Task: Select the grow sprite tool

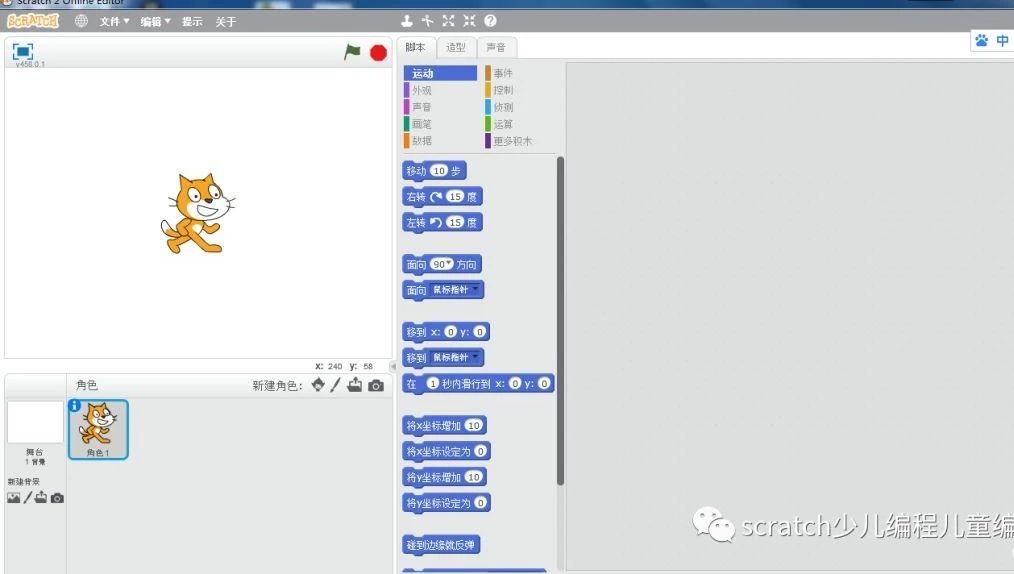Action: pyautogui.click(x=448, y=21)
